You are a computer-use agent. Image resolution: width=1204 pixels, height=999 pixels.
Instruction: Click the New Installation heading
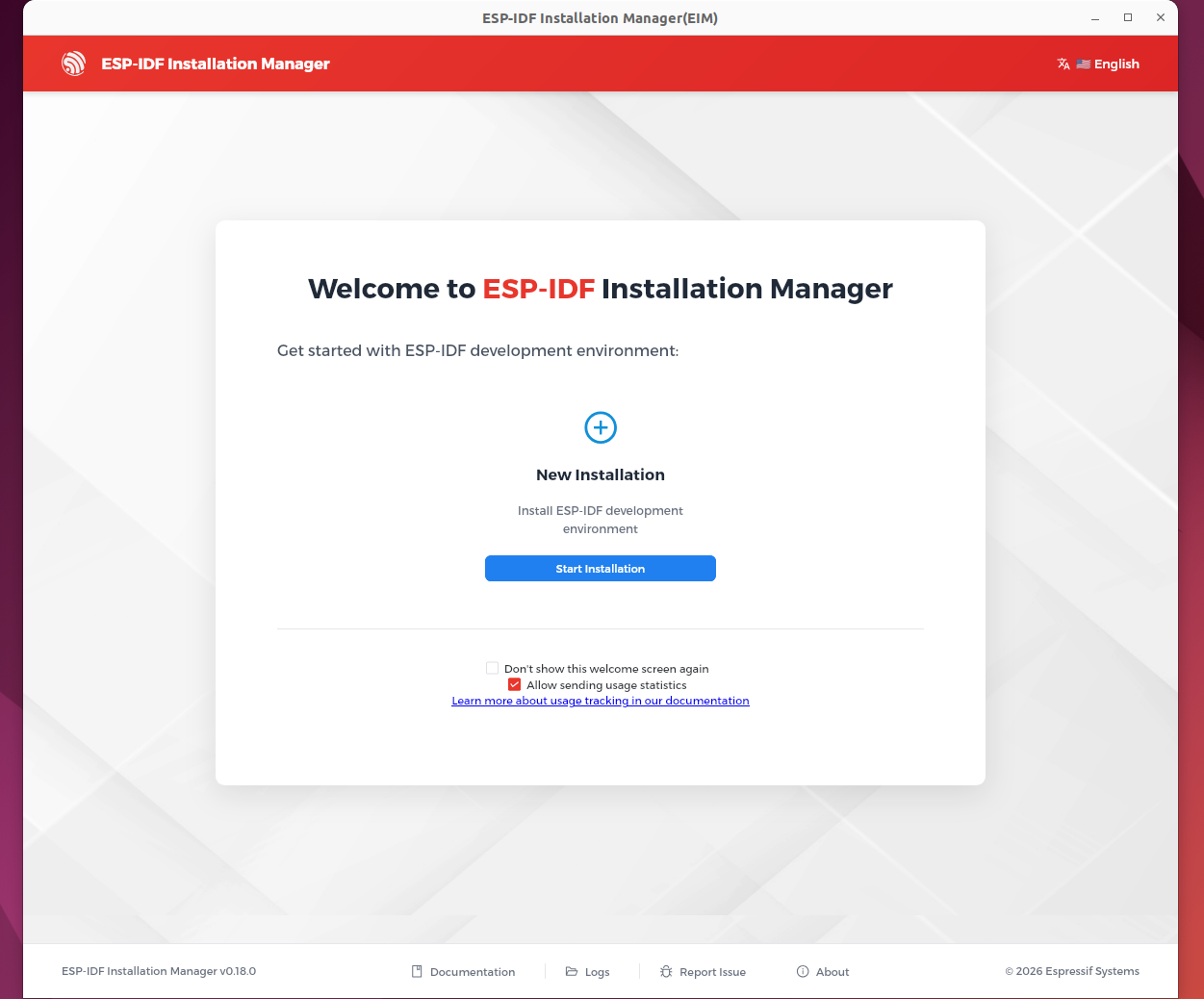(601, 474)
